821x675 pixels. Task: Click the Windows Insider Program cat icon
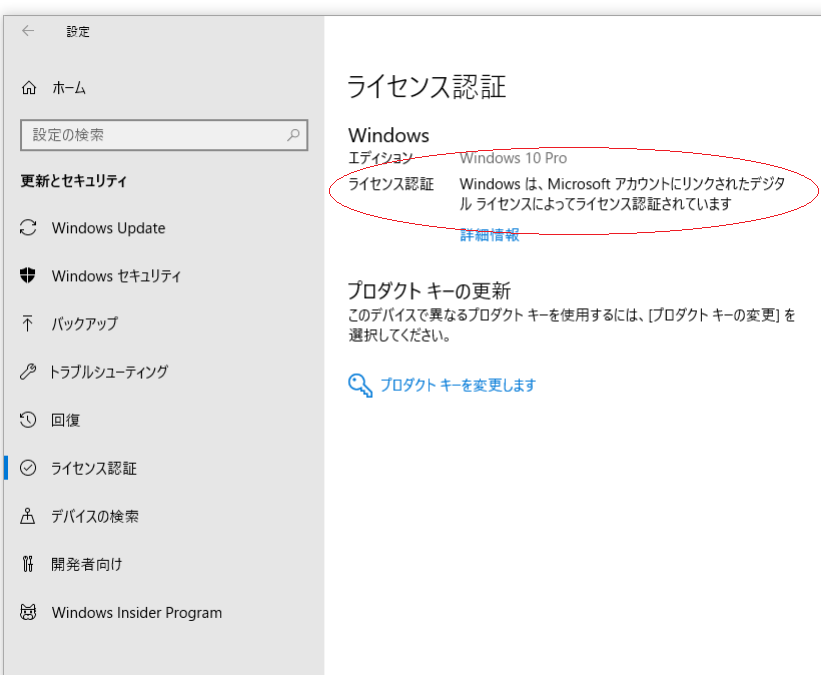tap(28, 612)
